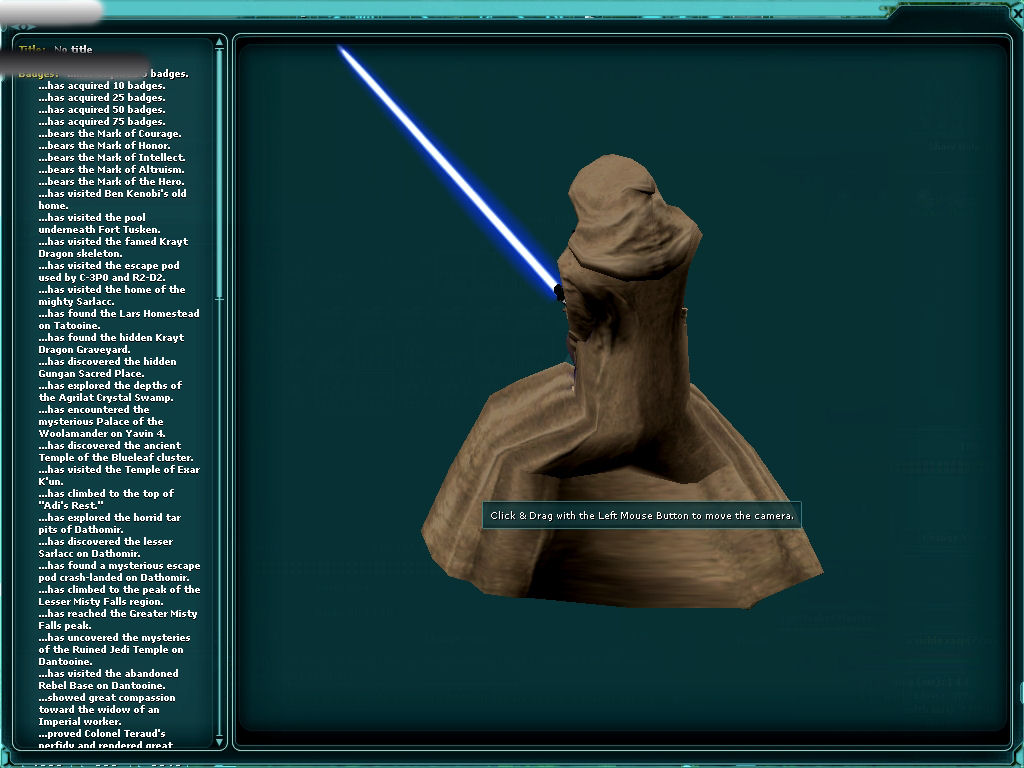Select '...bears the Mark of Courage.' badge
This screenshot has width=1024, height=768.
pos(110,134)
